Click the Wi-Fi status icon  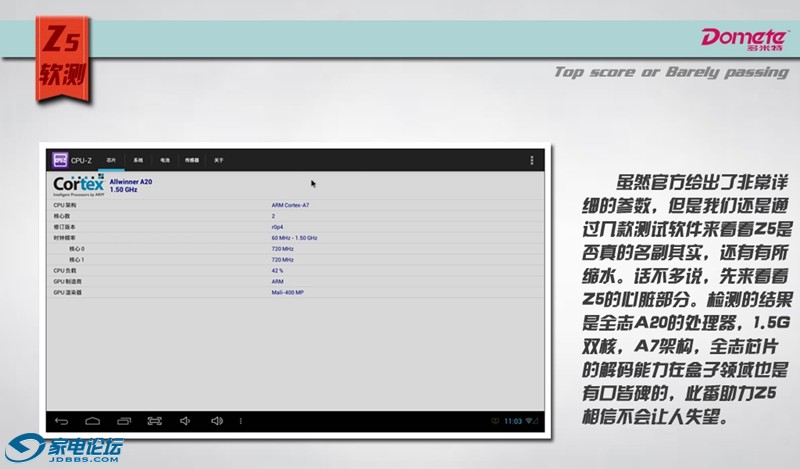coord(531,421)
